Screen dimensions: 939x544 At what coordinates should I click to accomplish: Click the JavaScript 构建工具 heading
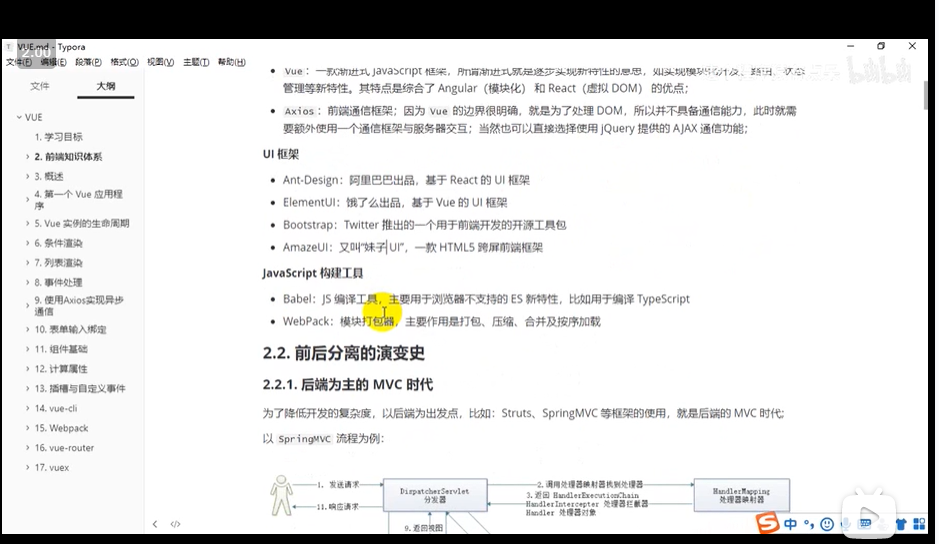(x=313, y=273)
